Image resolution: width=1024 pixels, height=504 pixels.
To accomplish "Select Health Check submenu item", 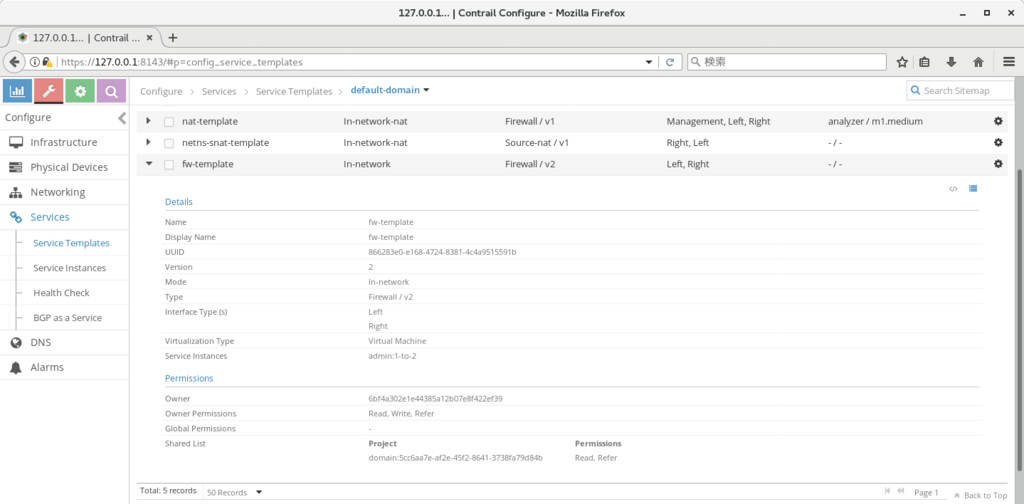I will 61,292.
